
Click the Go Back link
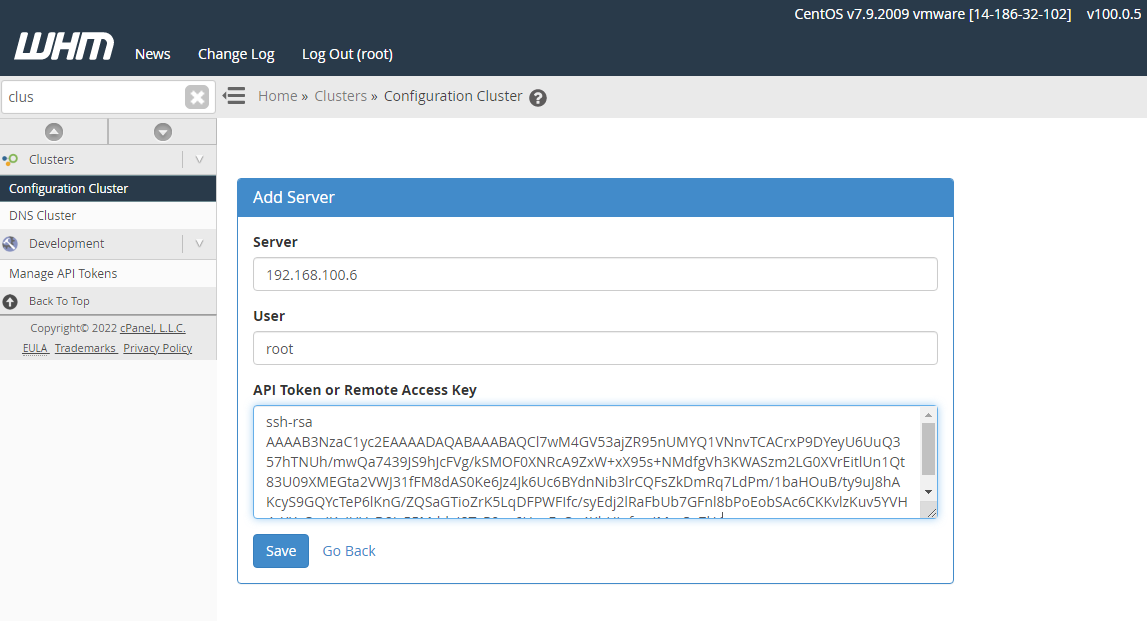click(x=349, y=551)
